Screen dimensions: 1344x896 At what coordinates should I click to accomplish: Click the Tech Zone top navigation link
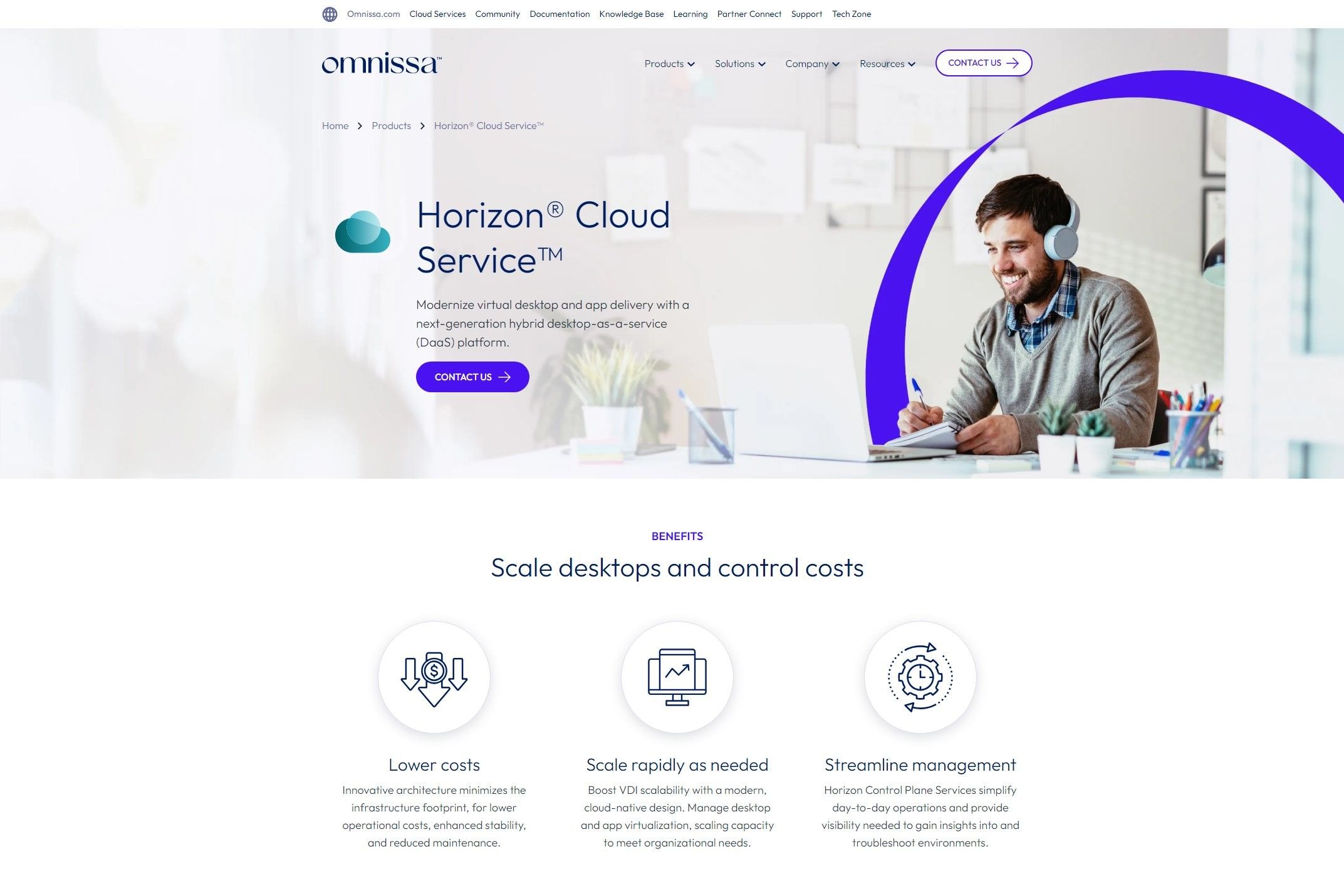[852, 14]
